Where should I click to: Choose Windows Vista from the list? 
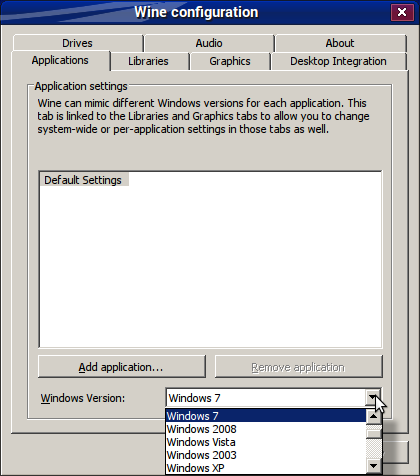pyautogui.click(x=266, y=442)
